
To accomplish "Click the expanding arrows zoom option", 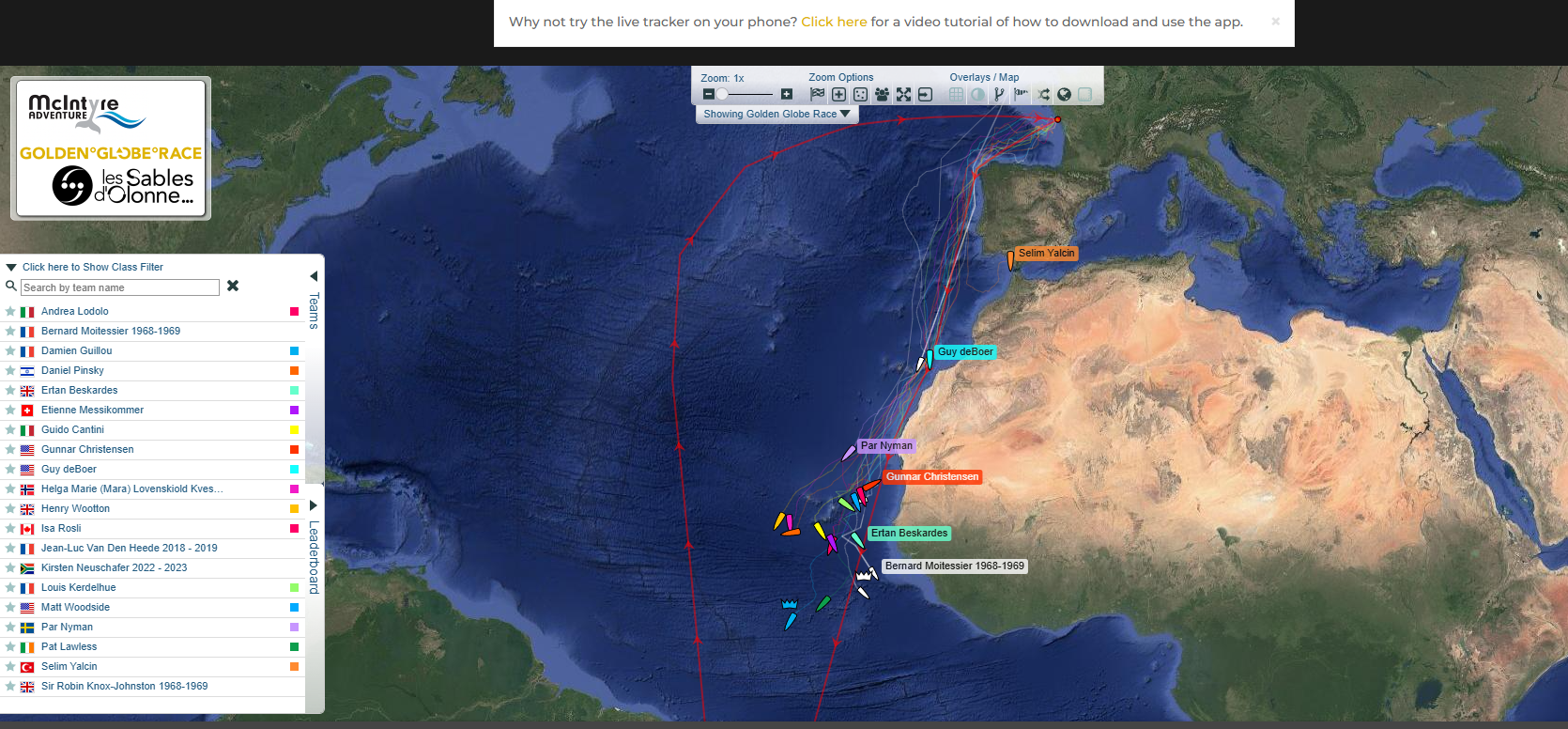I will pos(904,94).
